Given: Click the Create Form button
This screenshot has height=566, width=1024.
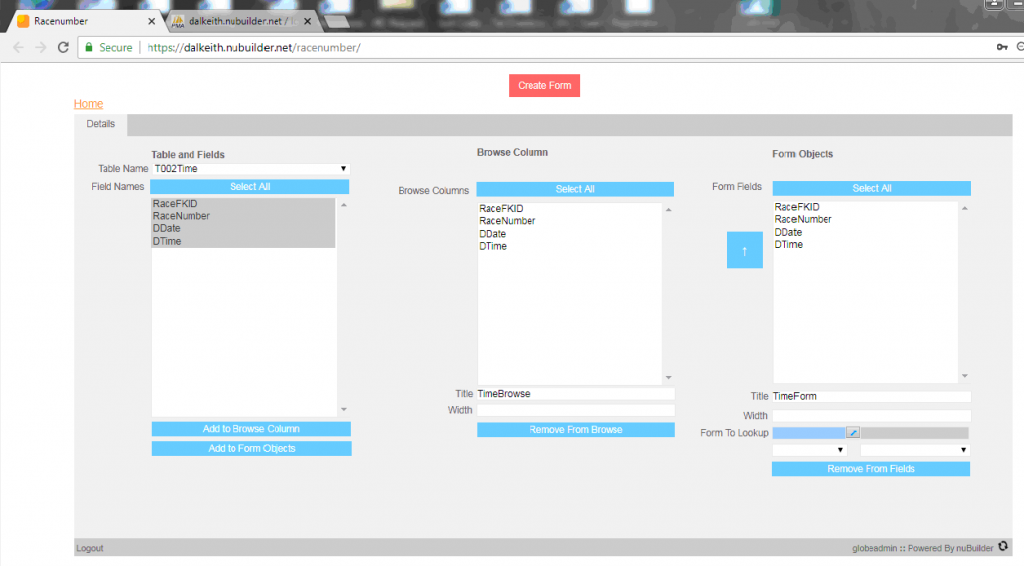Looking at the screenshot, I should pos(545,86).
